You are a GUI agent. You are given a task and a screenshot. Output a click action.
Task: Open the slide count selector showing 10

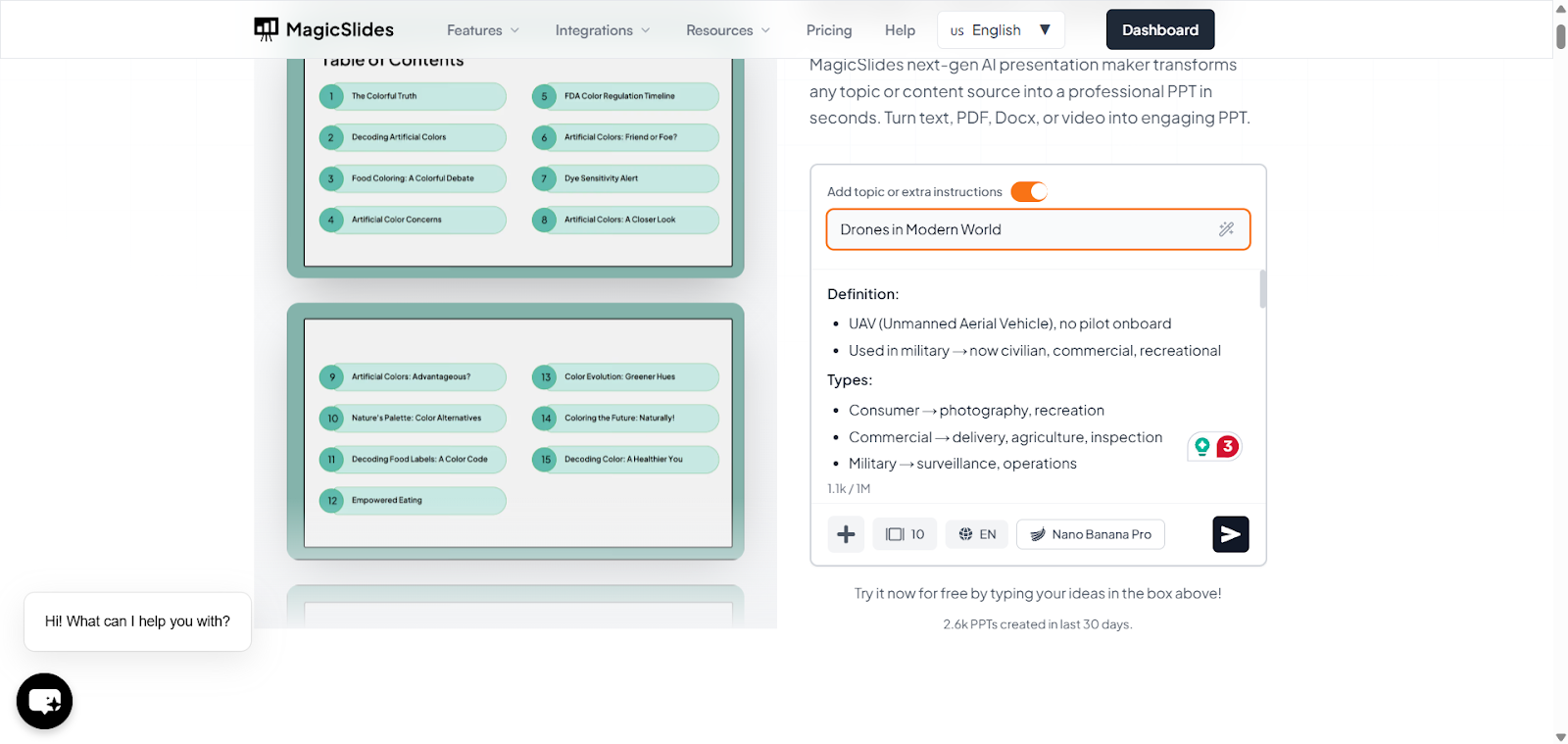906,534
